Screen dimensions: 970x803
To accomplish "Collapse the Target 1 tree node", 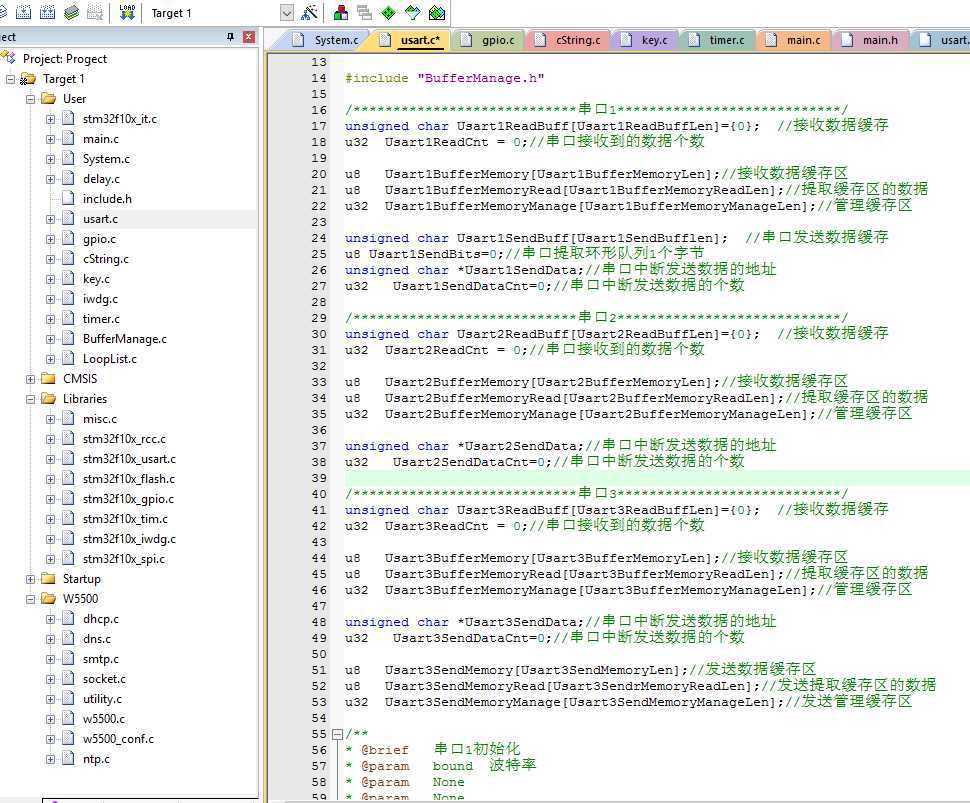I will 11,79.
